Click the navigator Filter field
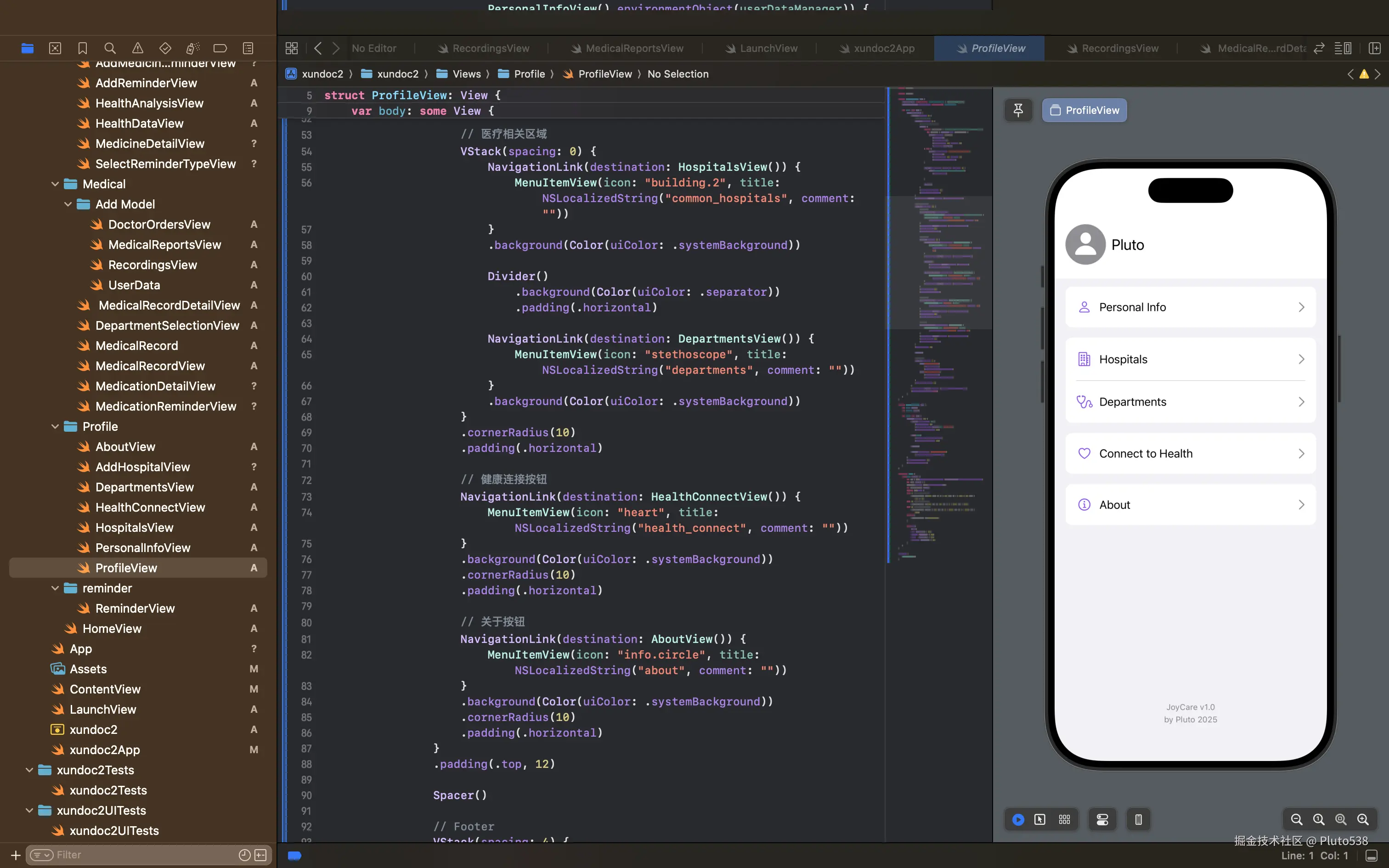The width and height of the screenshot is (1389, 868). click(x=143, y=855)
